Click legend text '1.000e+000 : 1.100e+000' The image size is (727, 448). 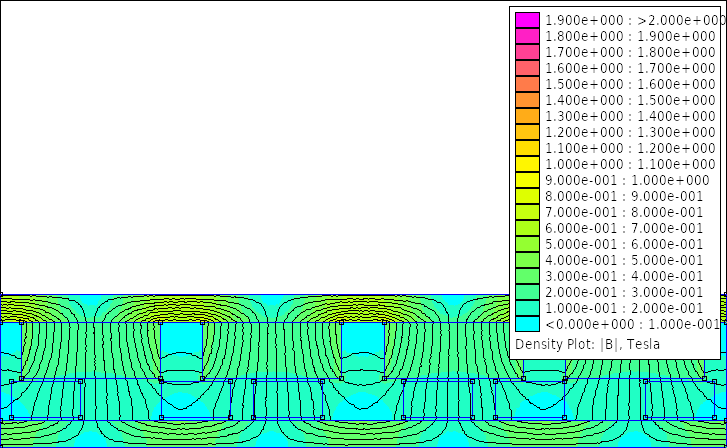[630, 164]
